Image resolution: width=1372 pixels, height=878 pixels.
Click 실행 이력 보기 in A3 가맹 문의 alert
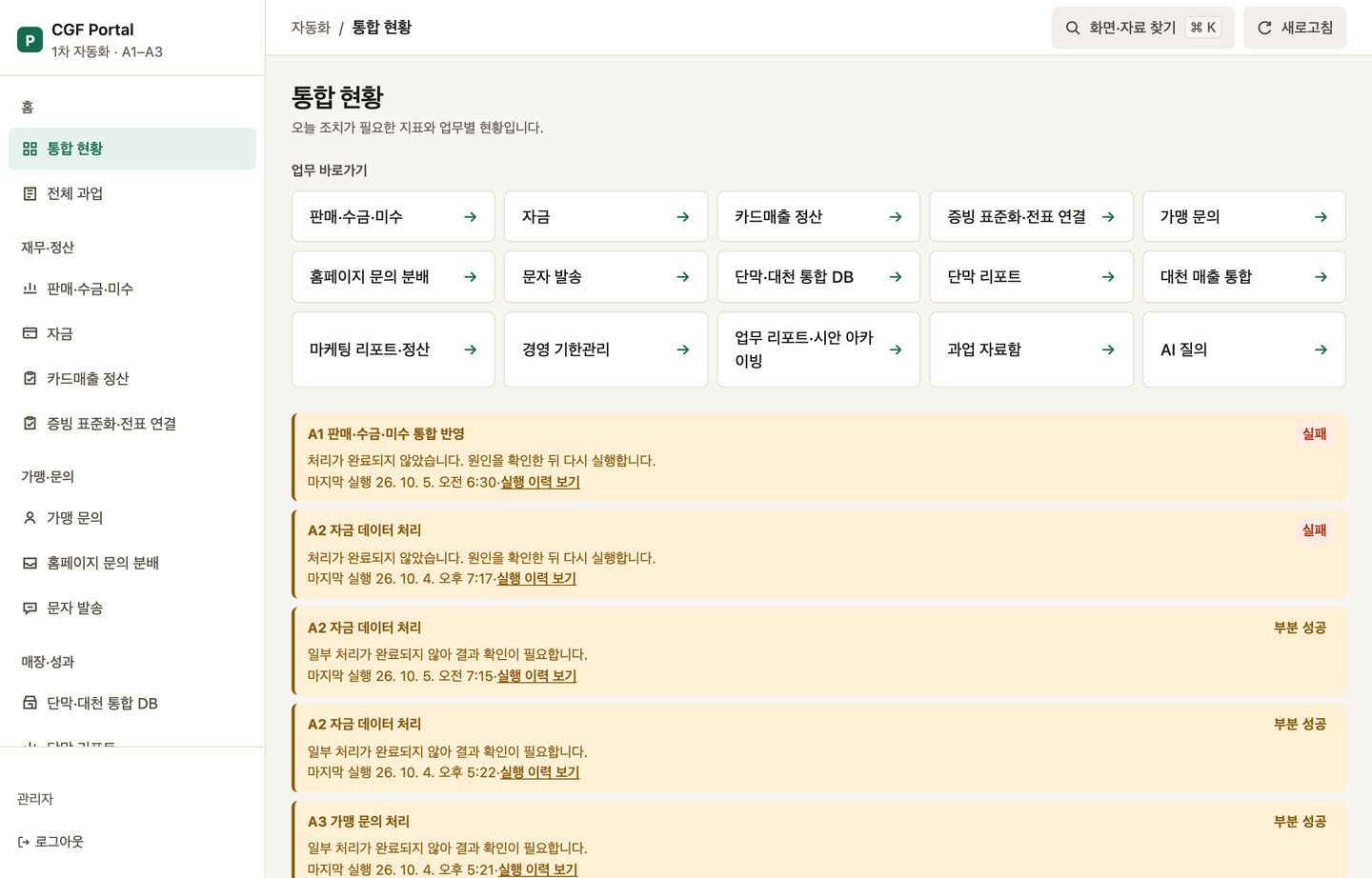click(x=538, y=869)
